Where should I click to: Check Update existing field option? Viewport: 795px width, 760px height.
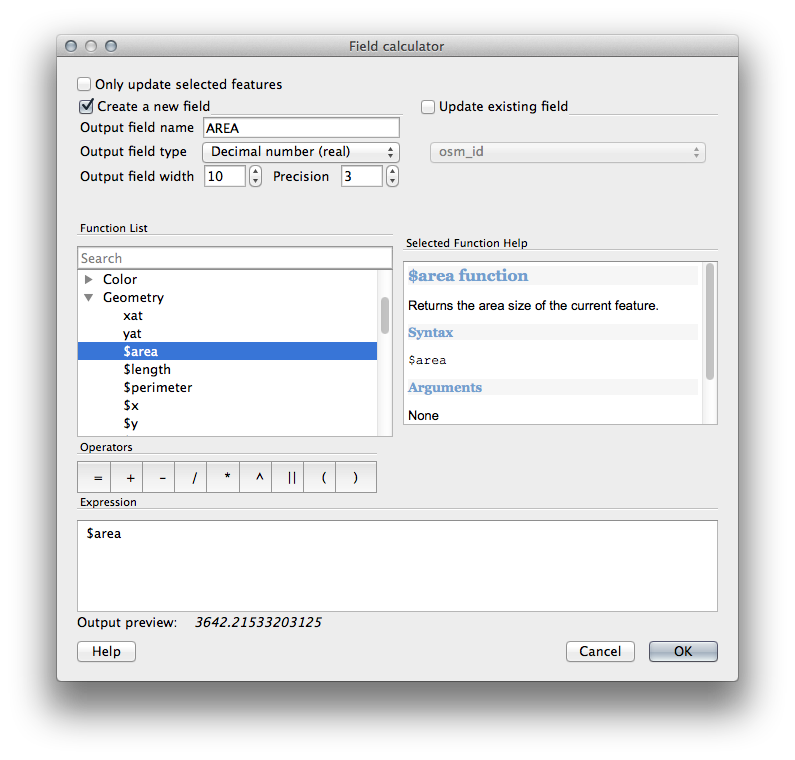(x=428, y=107)
